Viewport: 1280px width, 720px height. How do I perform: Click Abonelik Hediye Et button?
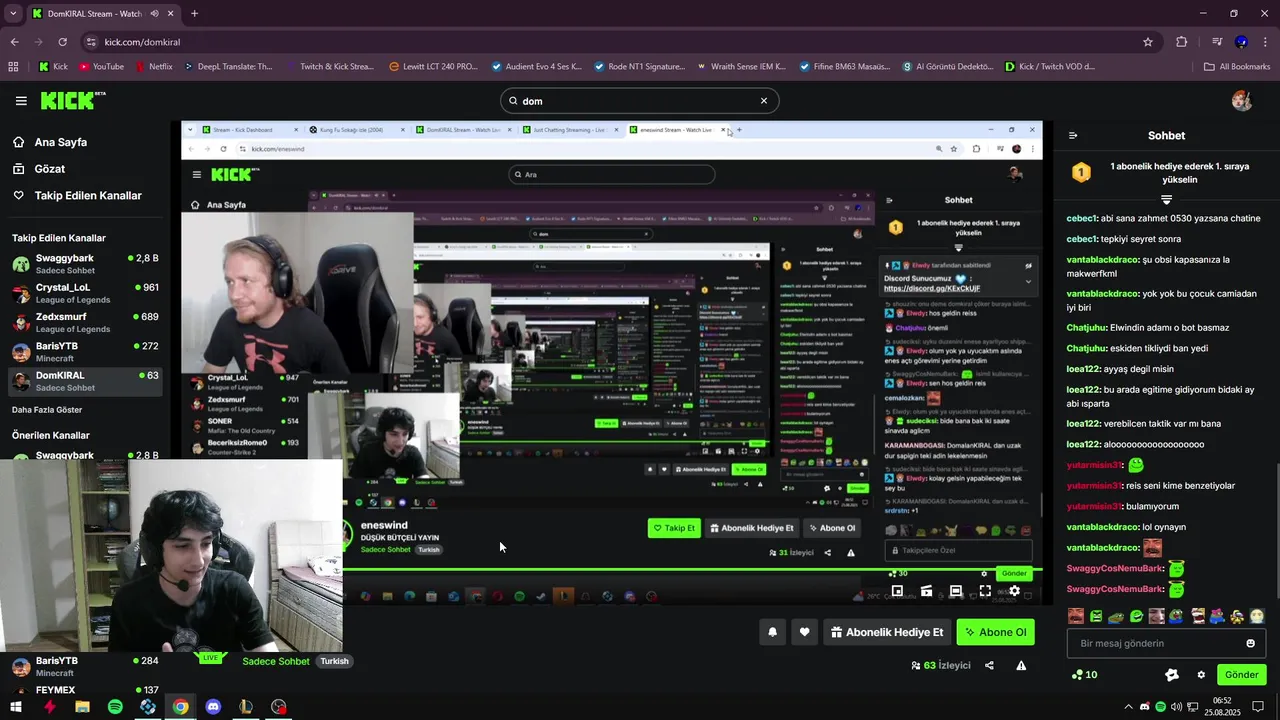pyautogui.click(x=887, y=632)
